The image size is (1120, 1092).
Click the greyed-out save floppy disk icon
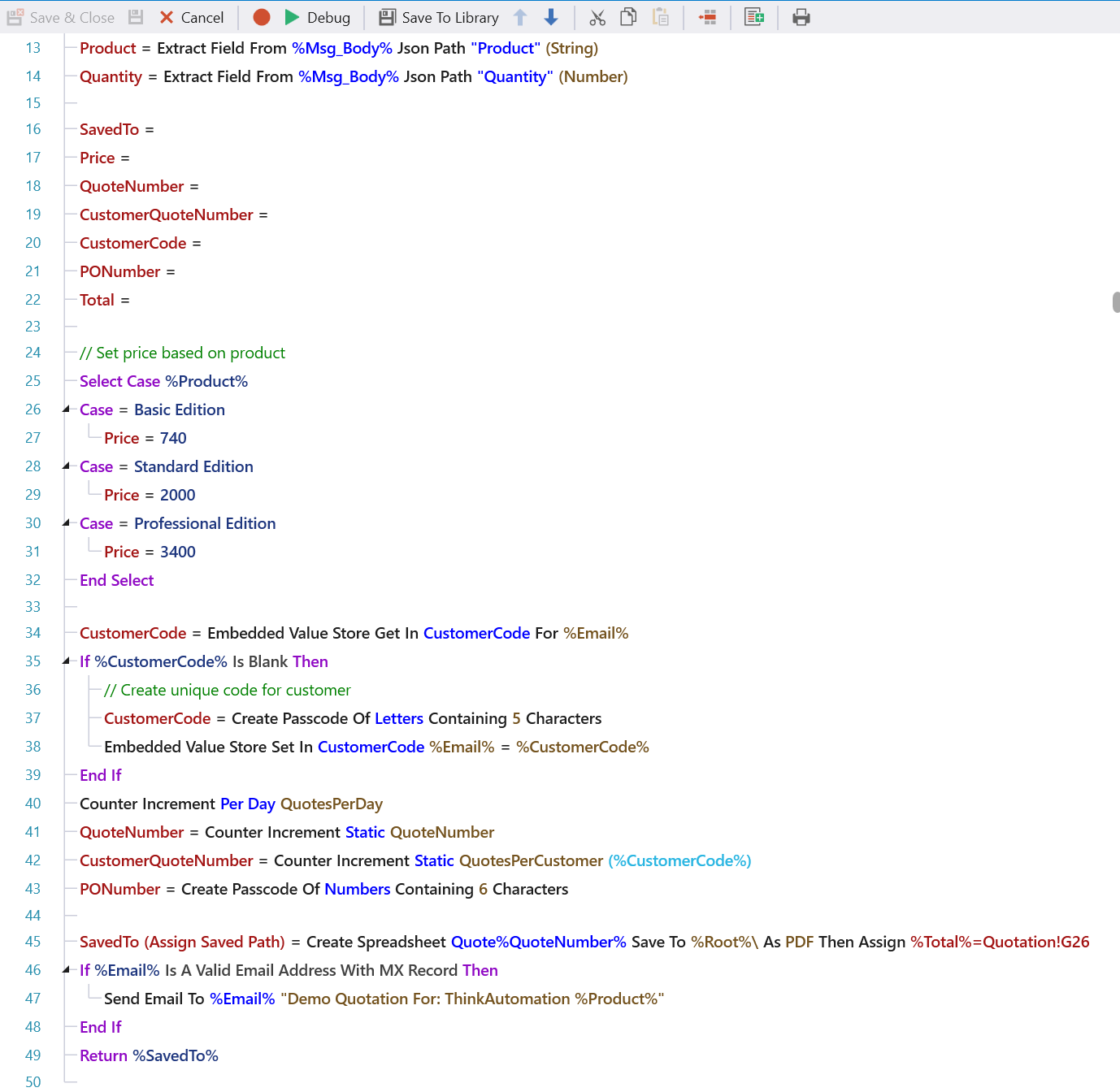tap(136, 17)
